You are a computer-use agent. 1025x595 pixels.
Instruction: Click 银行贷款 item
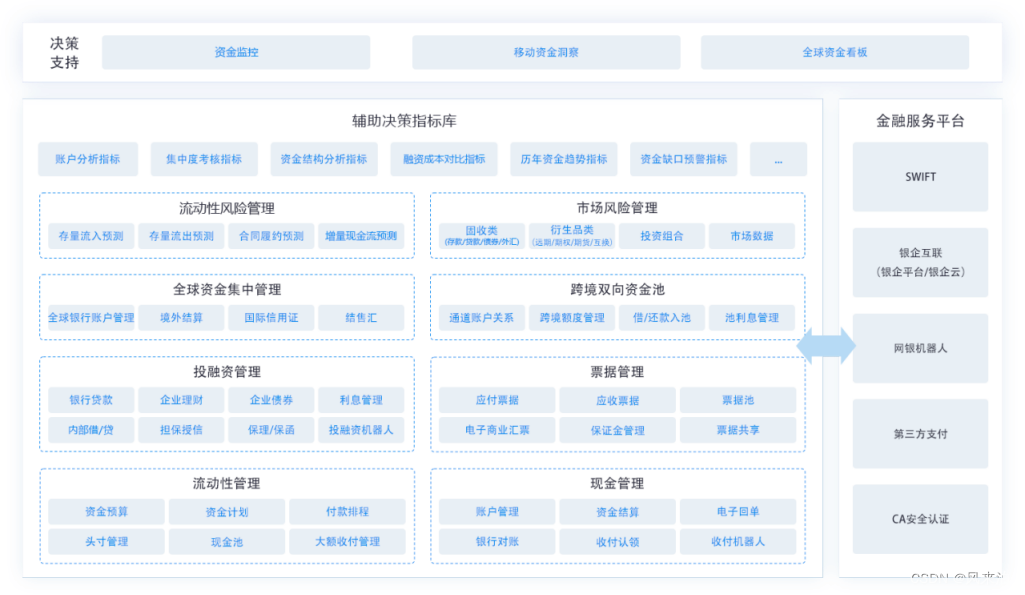(x=91, y=400)
